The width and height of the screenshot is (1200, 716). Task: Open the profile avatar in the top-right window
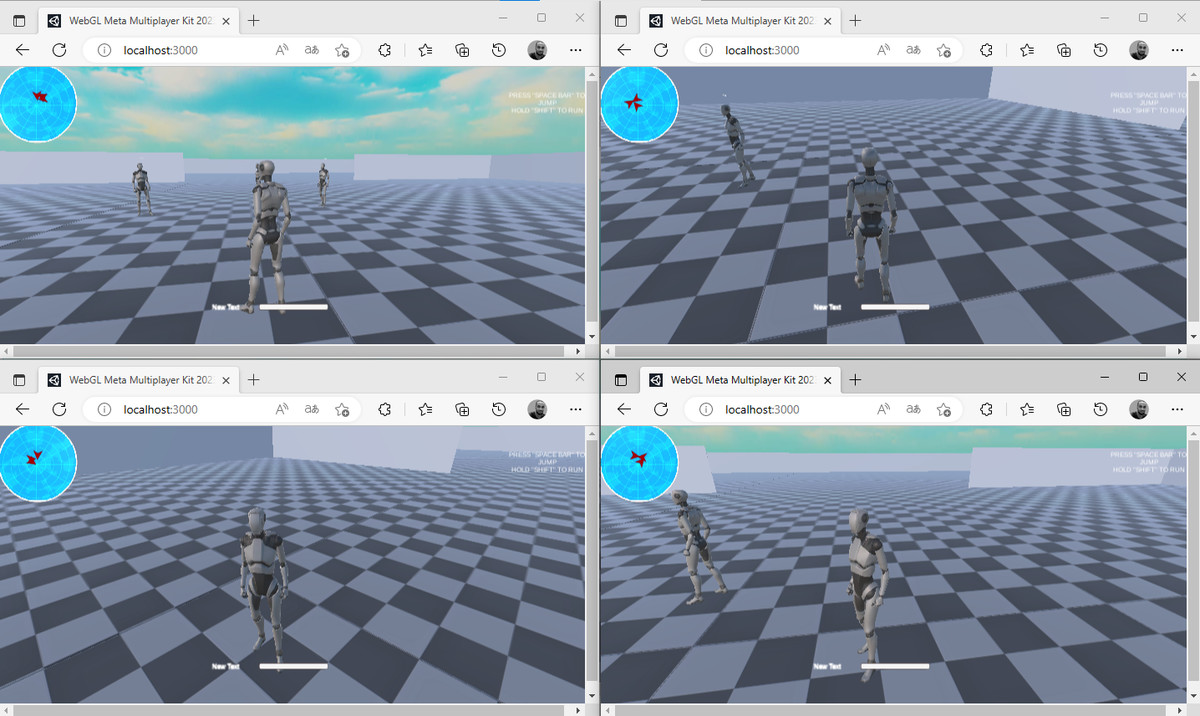tap(1139, 50)
